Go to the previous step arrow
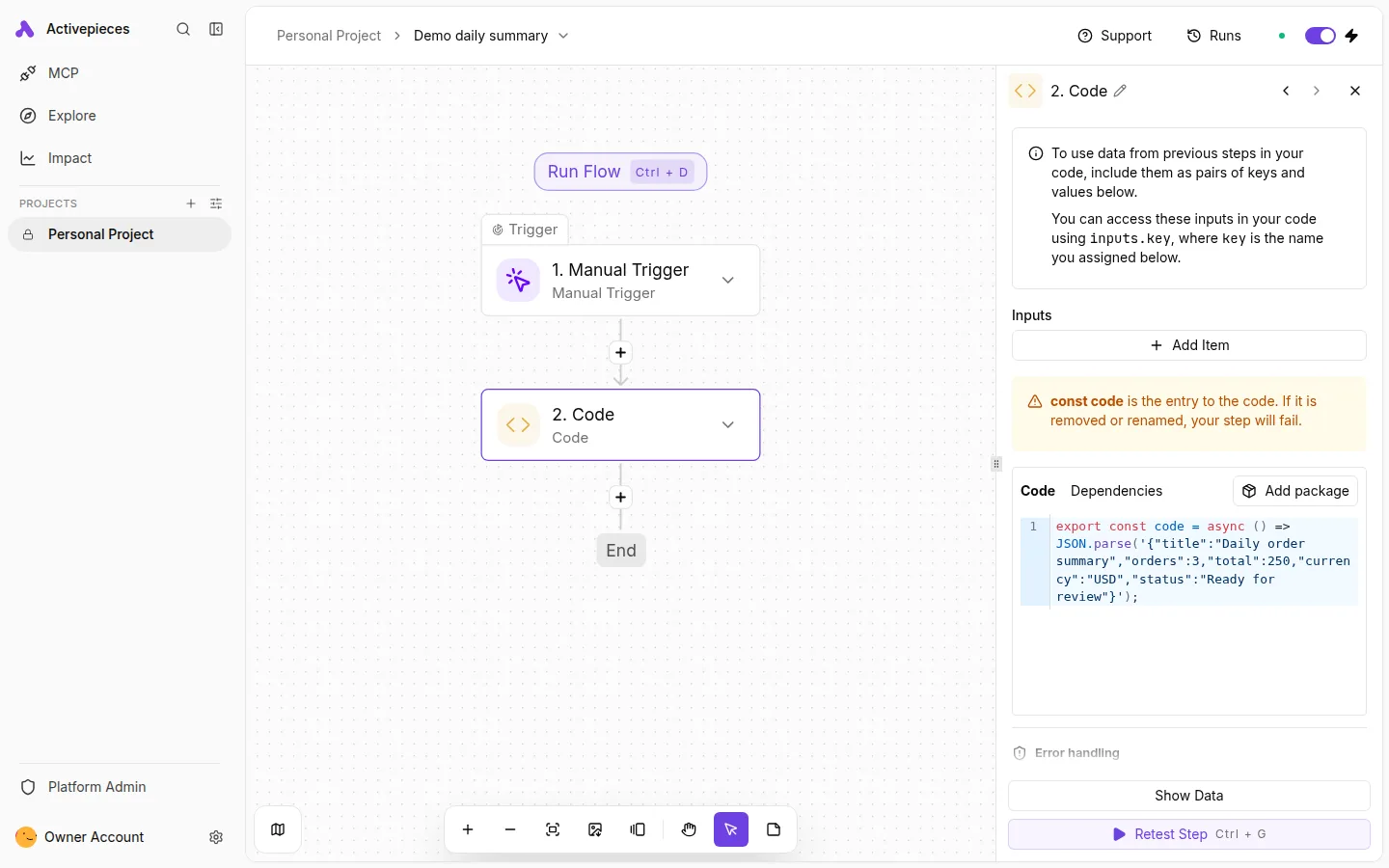Image resolution: width=1389 pixels, height=868 pixels. pyautogui.click(x=1286, y=91)
